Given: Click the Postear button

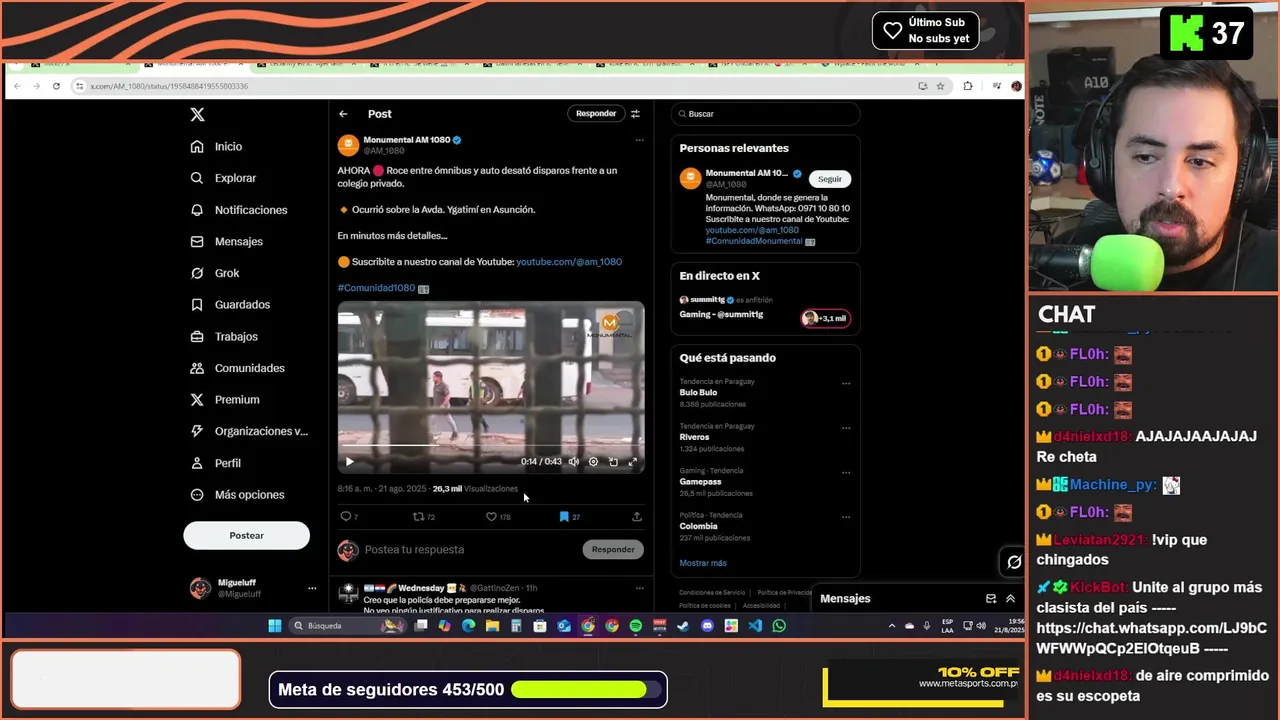Looking at the screenshot, I should pyautogui.click(x=246, y=535).
